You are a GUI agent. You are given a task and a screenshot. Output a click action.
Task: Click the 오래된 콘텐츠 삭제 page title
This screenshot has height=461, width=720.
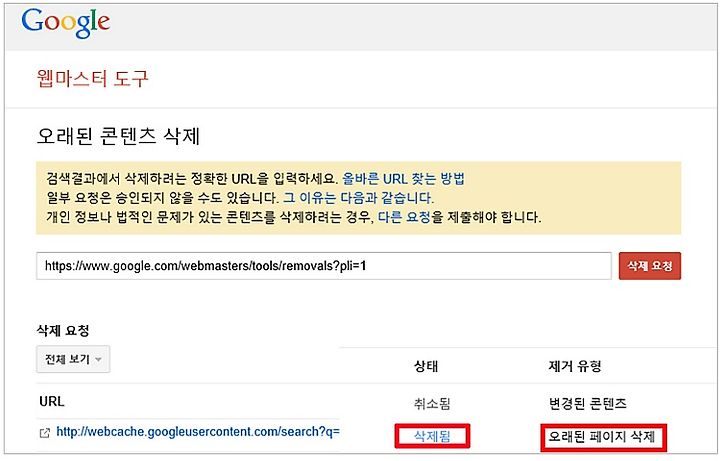(x=118, y=136)
